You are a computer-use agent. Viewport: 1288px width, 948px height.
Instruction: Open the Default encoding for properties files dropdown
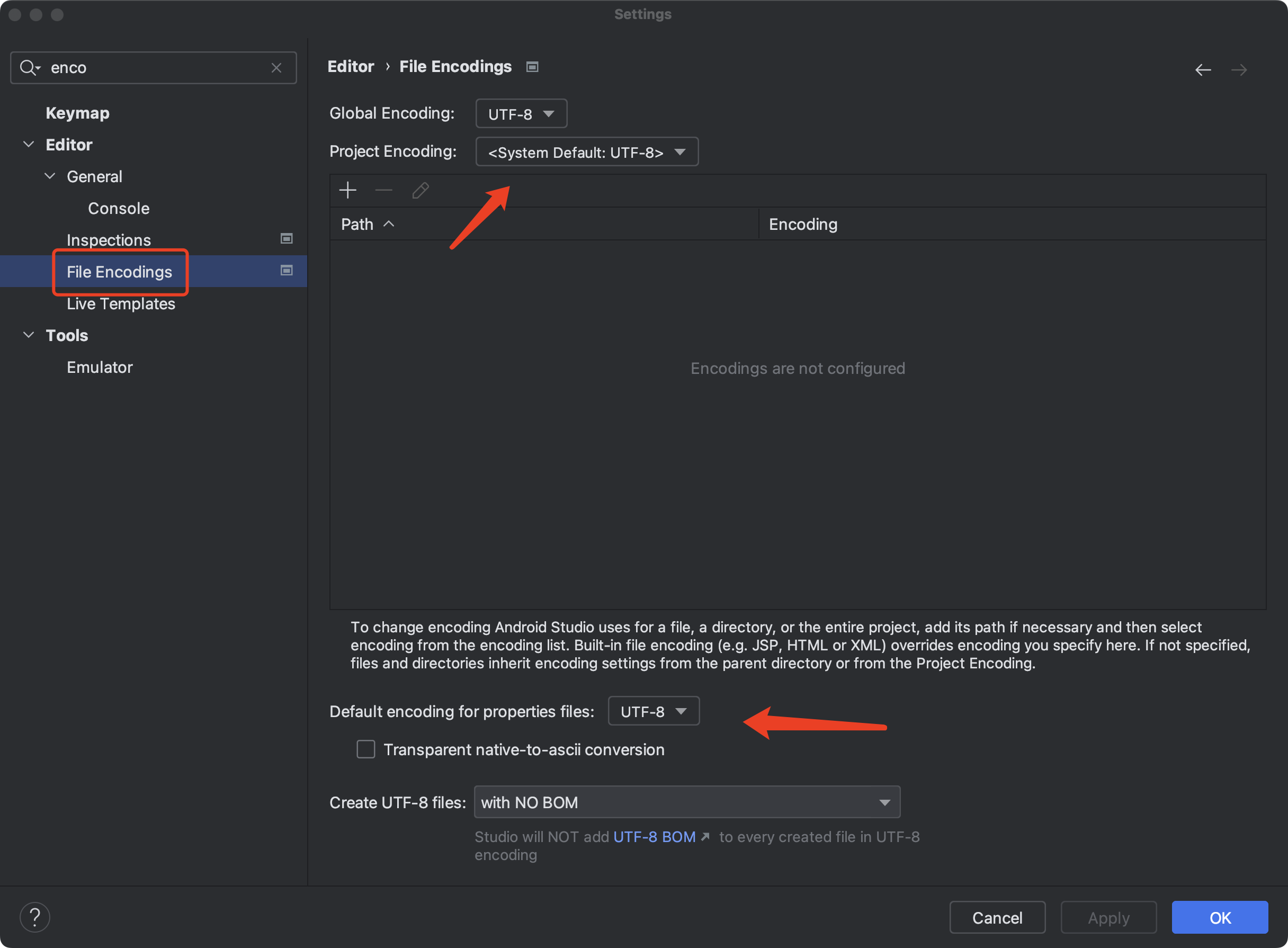click(x=651, y=711)
